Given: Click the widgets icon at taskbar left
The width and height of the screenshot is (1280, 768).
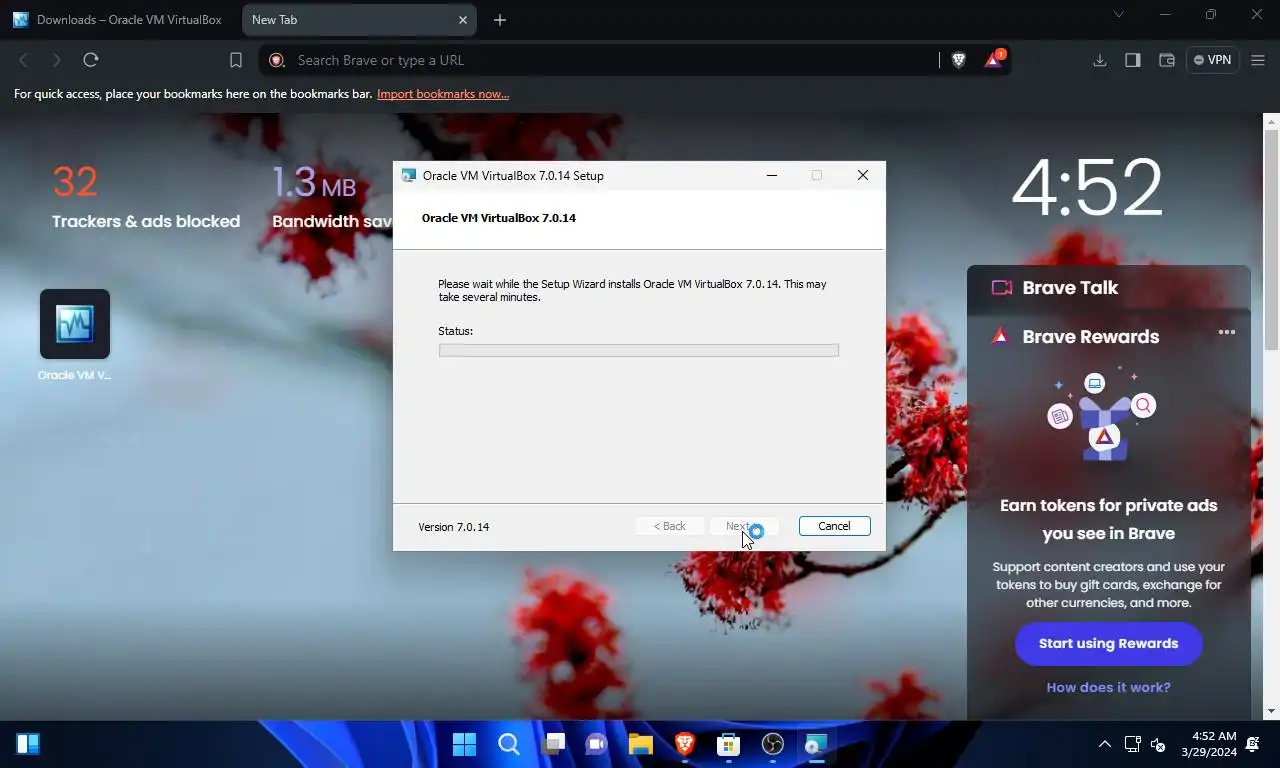Looking at the screenshot, I should (x=28, y=744).
